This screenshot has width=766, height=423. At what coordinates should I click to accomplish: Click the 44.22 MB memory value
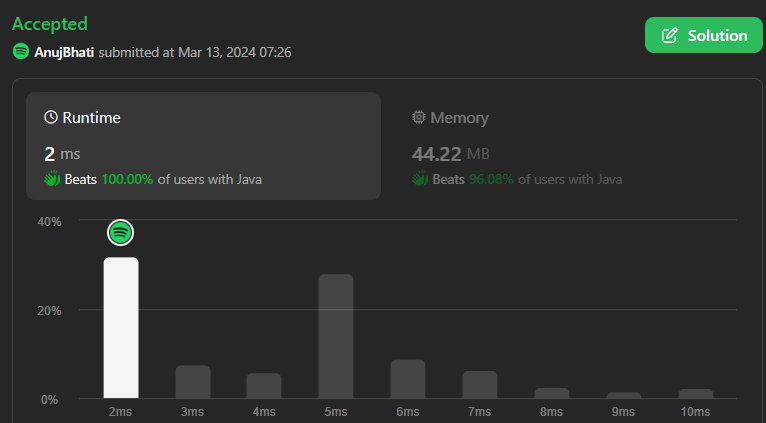coord(450,154)
